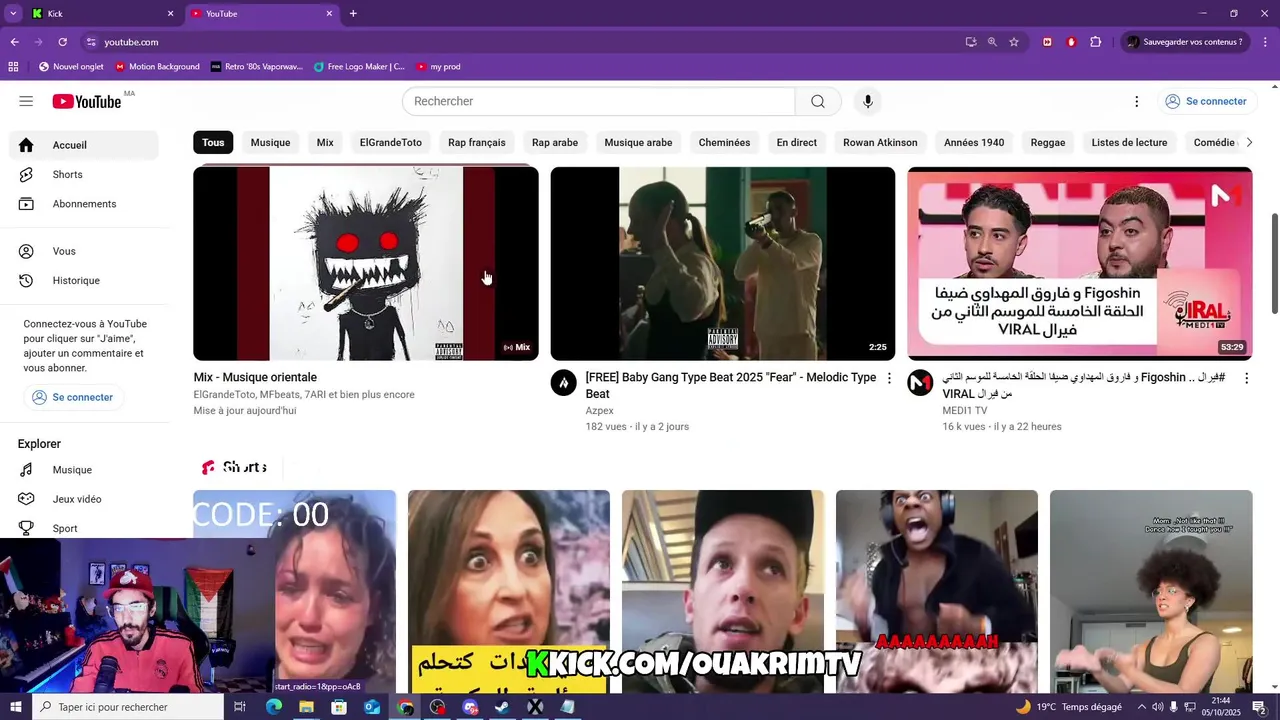Close the YouTube browser tab

329,14
